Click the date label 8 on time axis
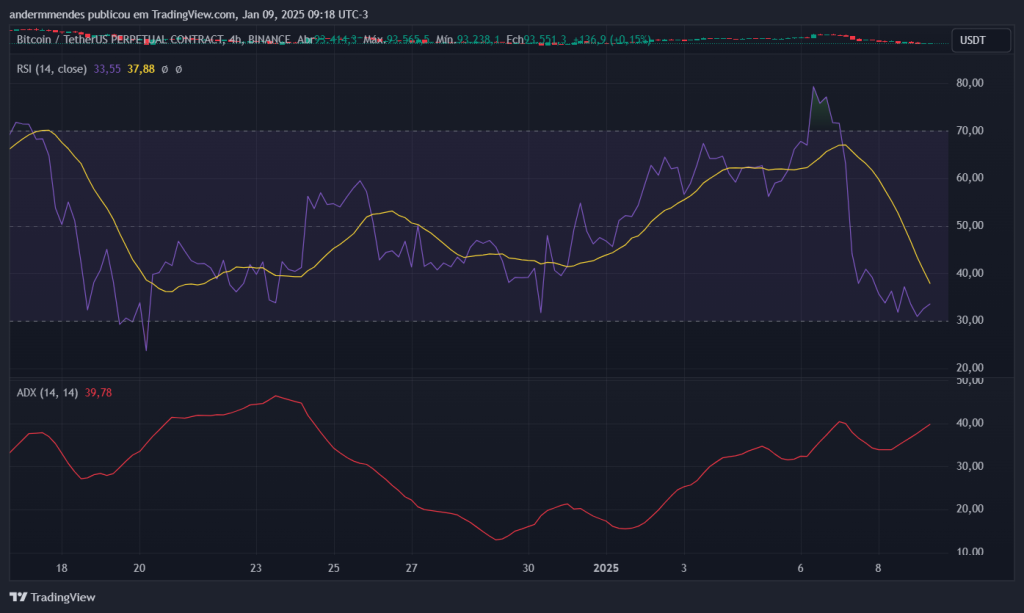The width and height of the screenshot is (1024, 613). coord(878,568)
